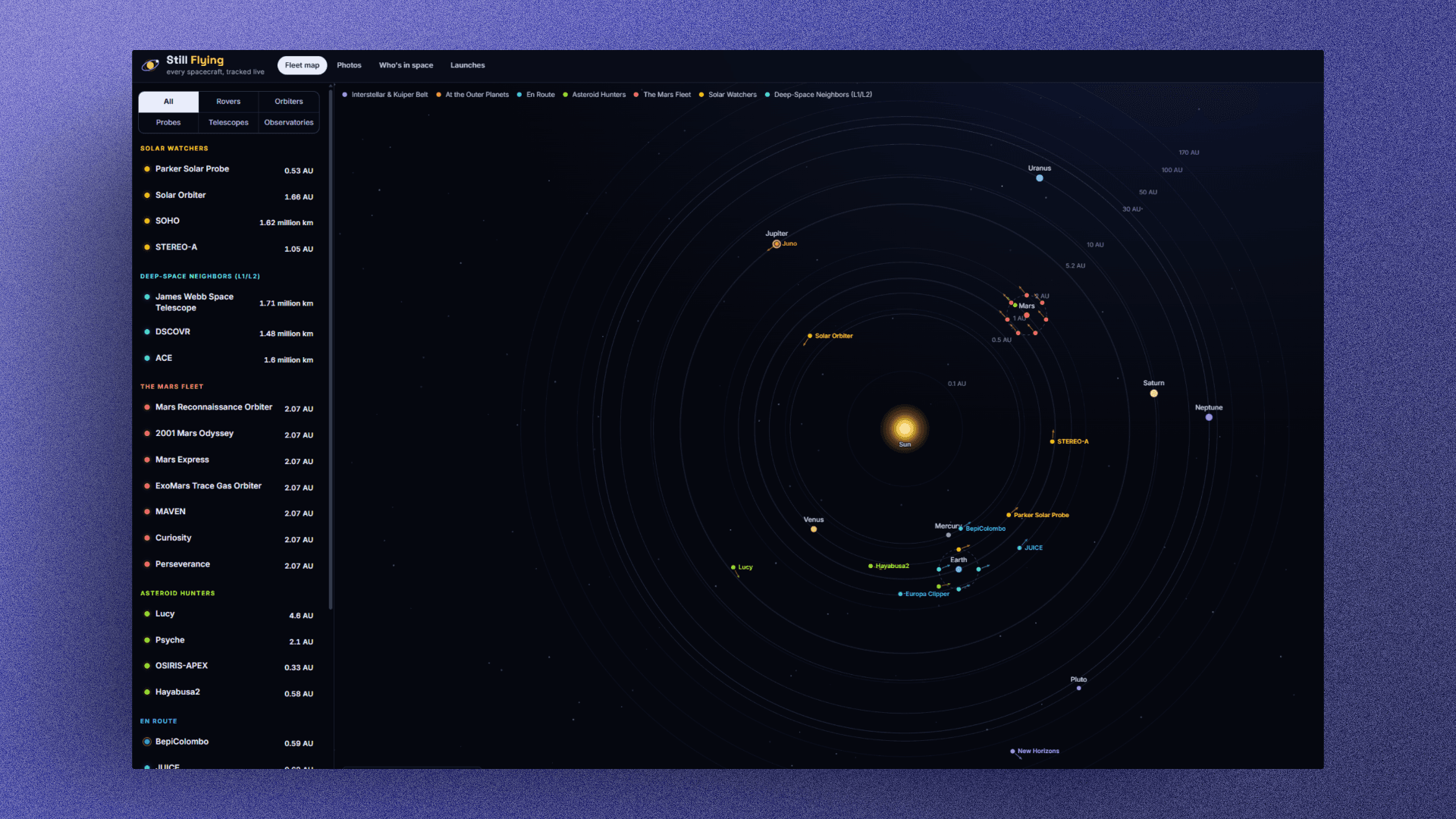This screenshot has height=819, width=1456.
Task: Click the Juno marker near Jupiter
Action: 777,244
